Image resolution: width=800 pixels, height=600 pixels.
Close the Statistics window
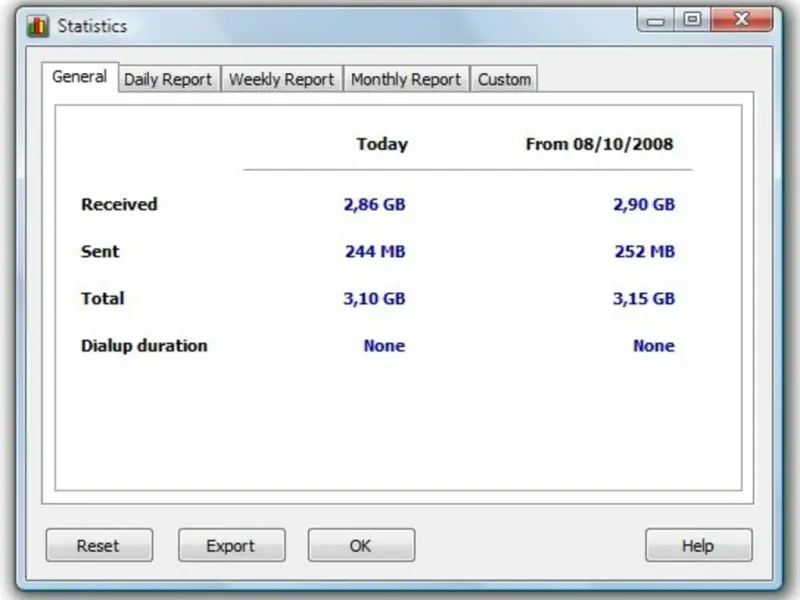point(741,20)
